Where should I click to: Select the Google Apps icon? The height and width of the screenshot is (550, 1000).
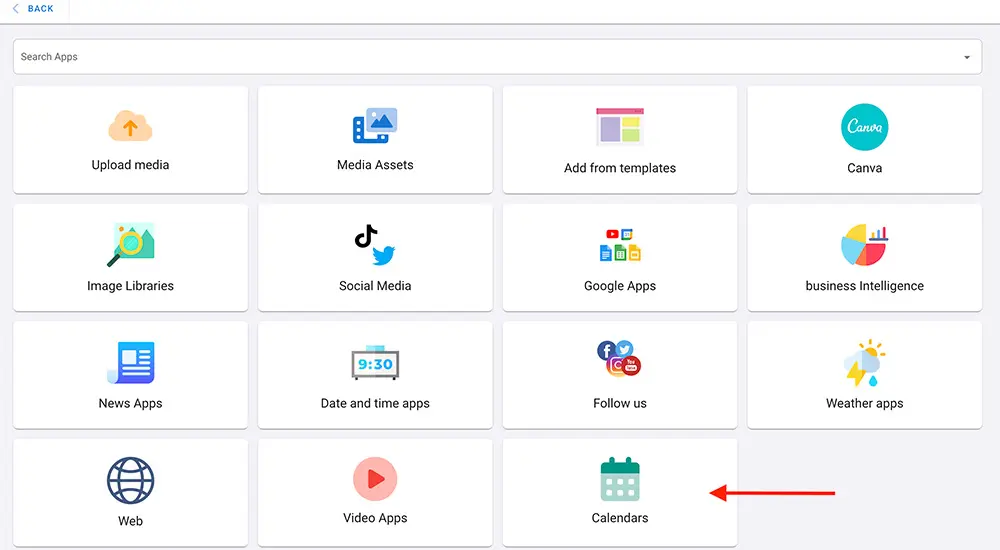coord(620,245)
